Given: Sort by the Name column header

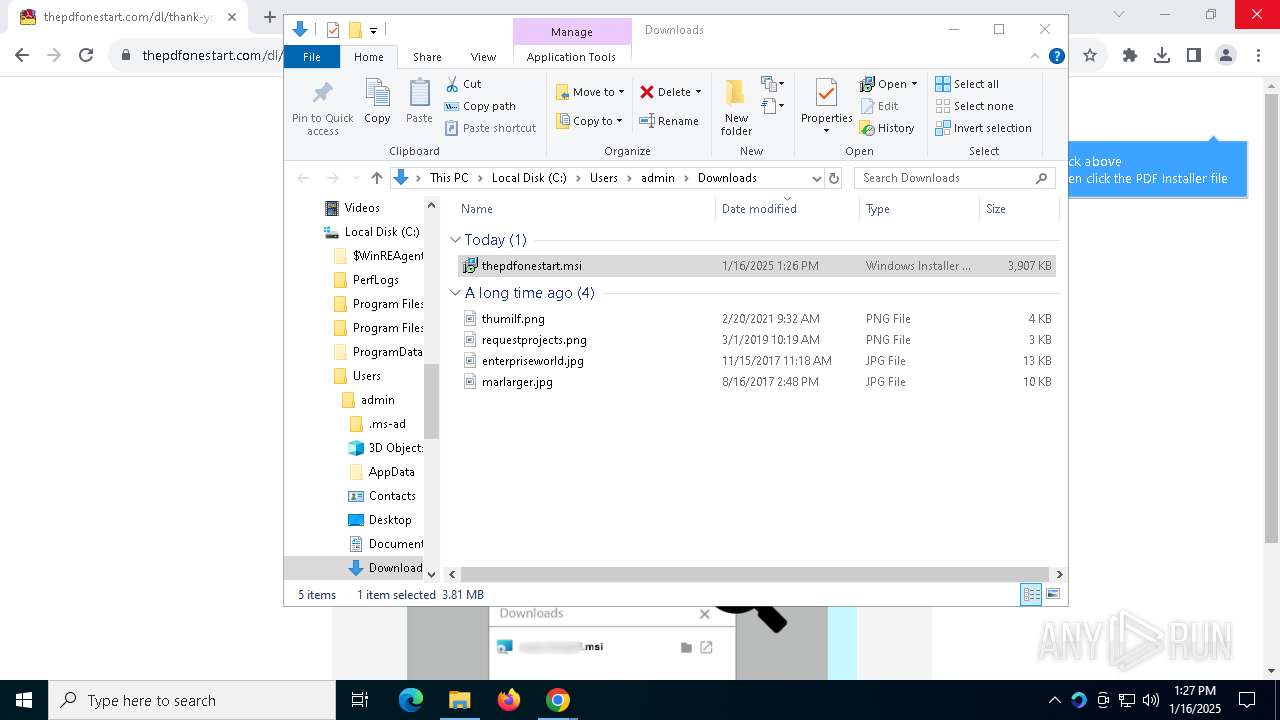Looking at the screenshot, I should tap(477, 209).
